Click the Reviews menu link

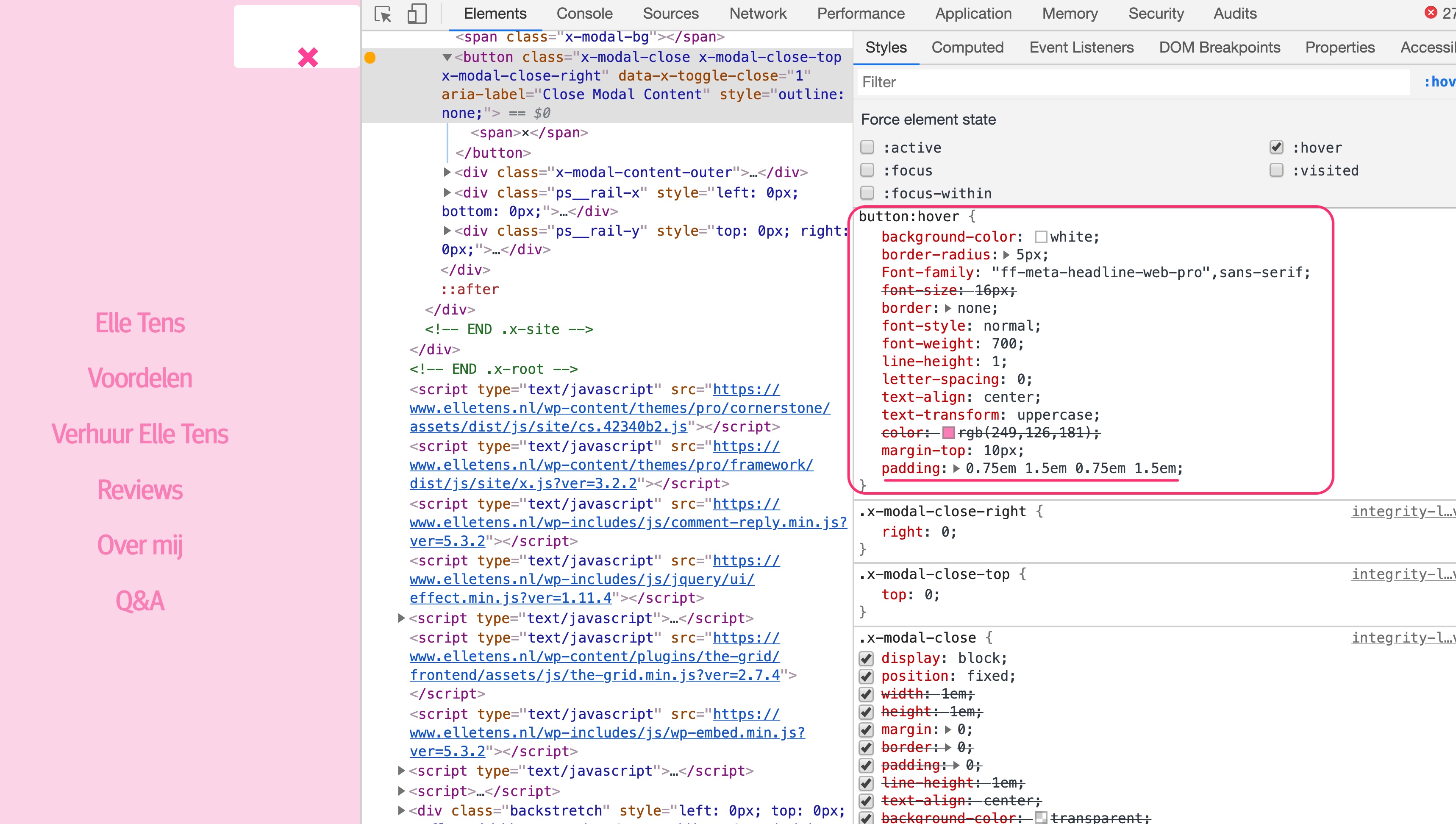tap(140, 490)
